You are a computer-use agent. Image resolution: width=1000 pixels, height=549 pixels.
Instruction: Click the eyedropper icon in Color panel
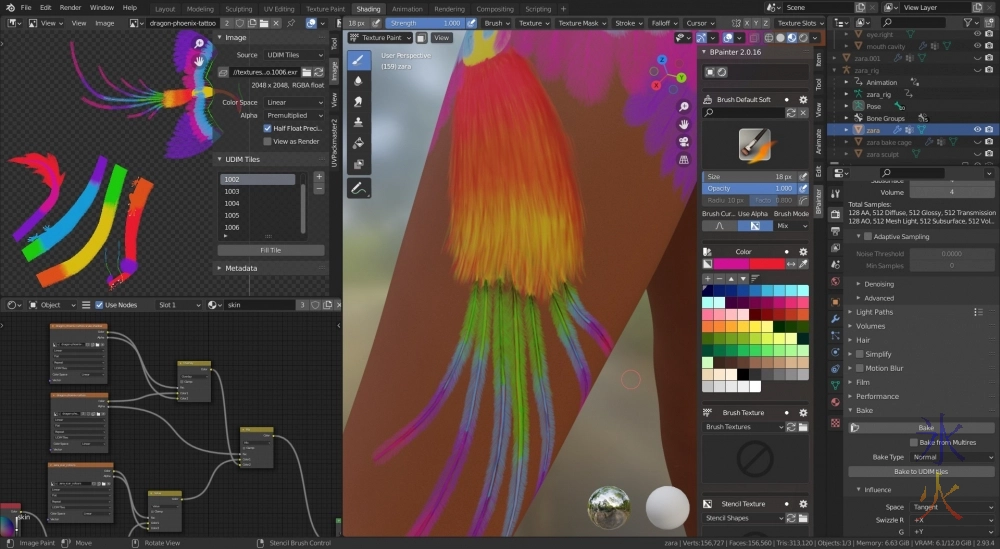point(802,264)
